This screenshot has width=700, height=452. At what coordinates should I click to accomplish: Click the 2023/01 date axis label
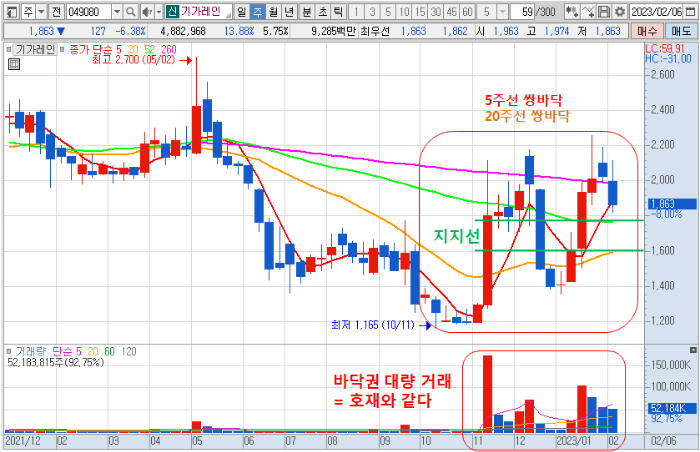point(574,441)
